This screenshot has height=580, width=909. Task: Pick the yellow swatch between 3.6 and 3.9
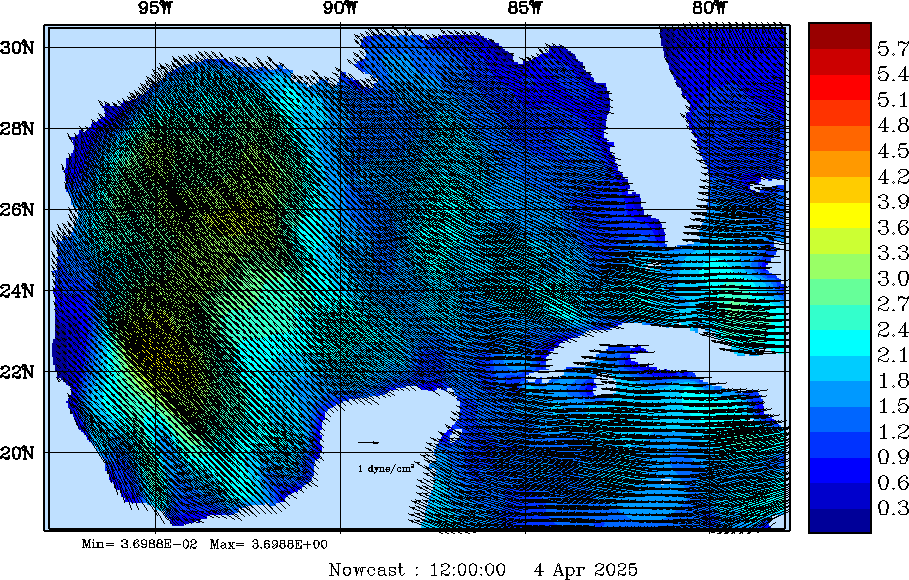tap(840, 215)
